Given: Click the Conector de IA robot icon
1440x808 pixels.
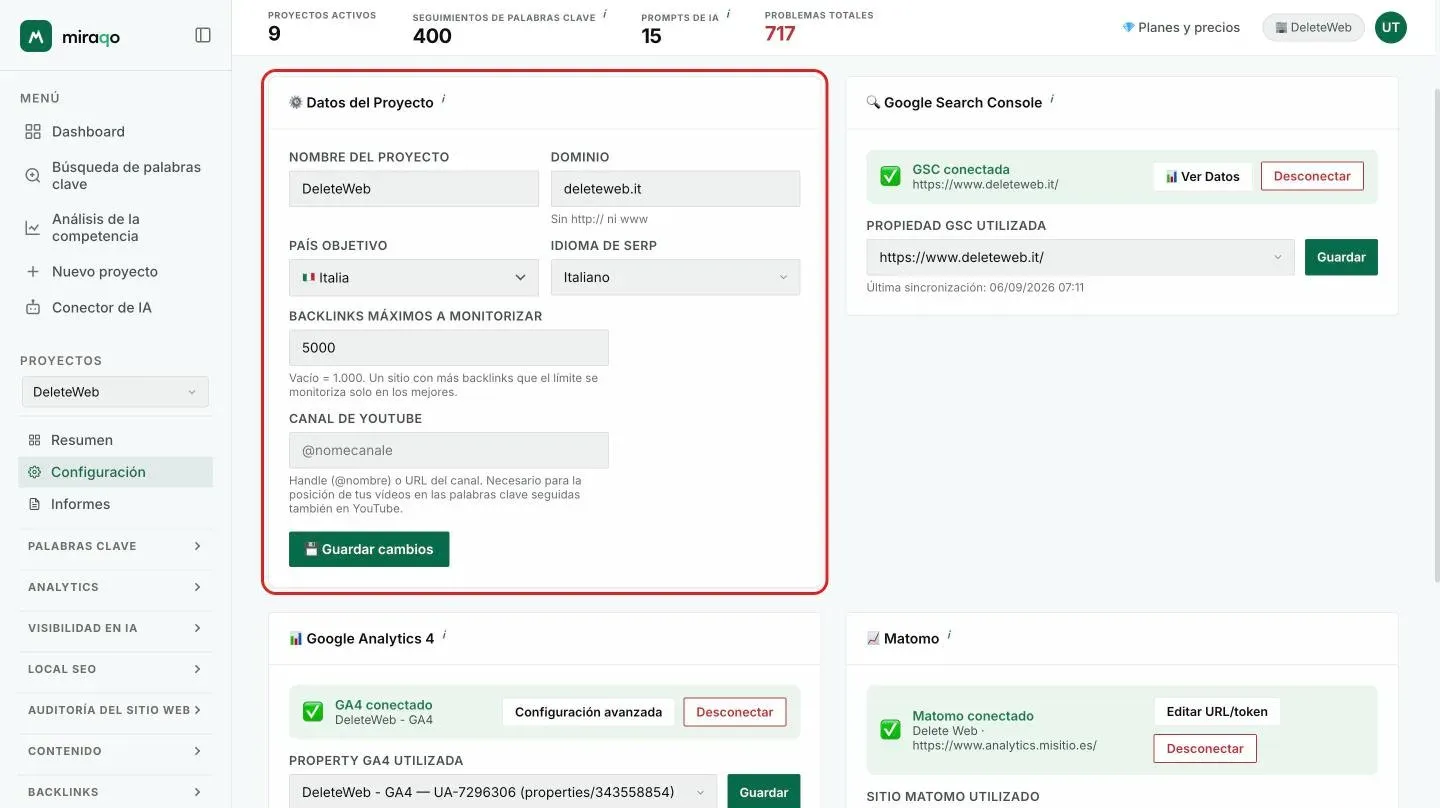Looking at the screenshot, I should click(33, 308).
